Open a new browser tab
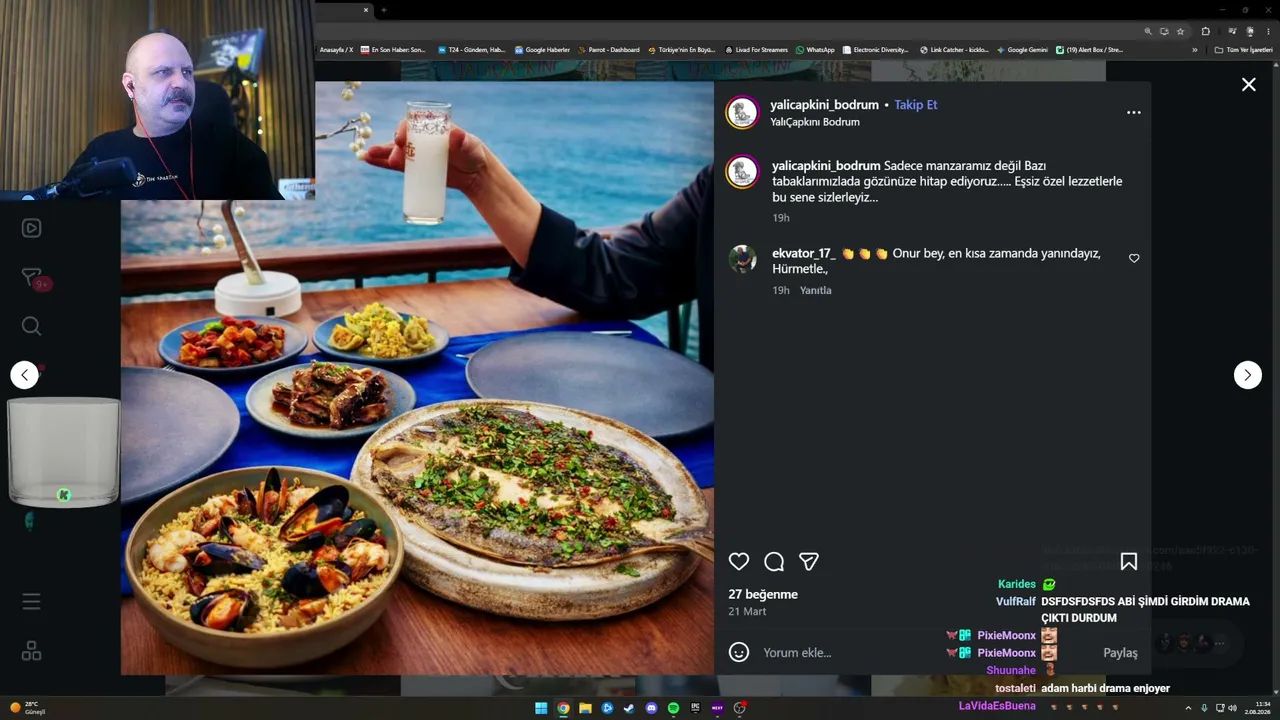Viewport: 1280px width, 720px height. (x=384, y=10)
